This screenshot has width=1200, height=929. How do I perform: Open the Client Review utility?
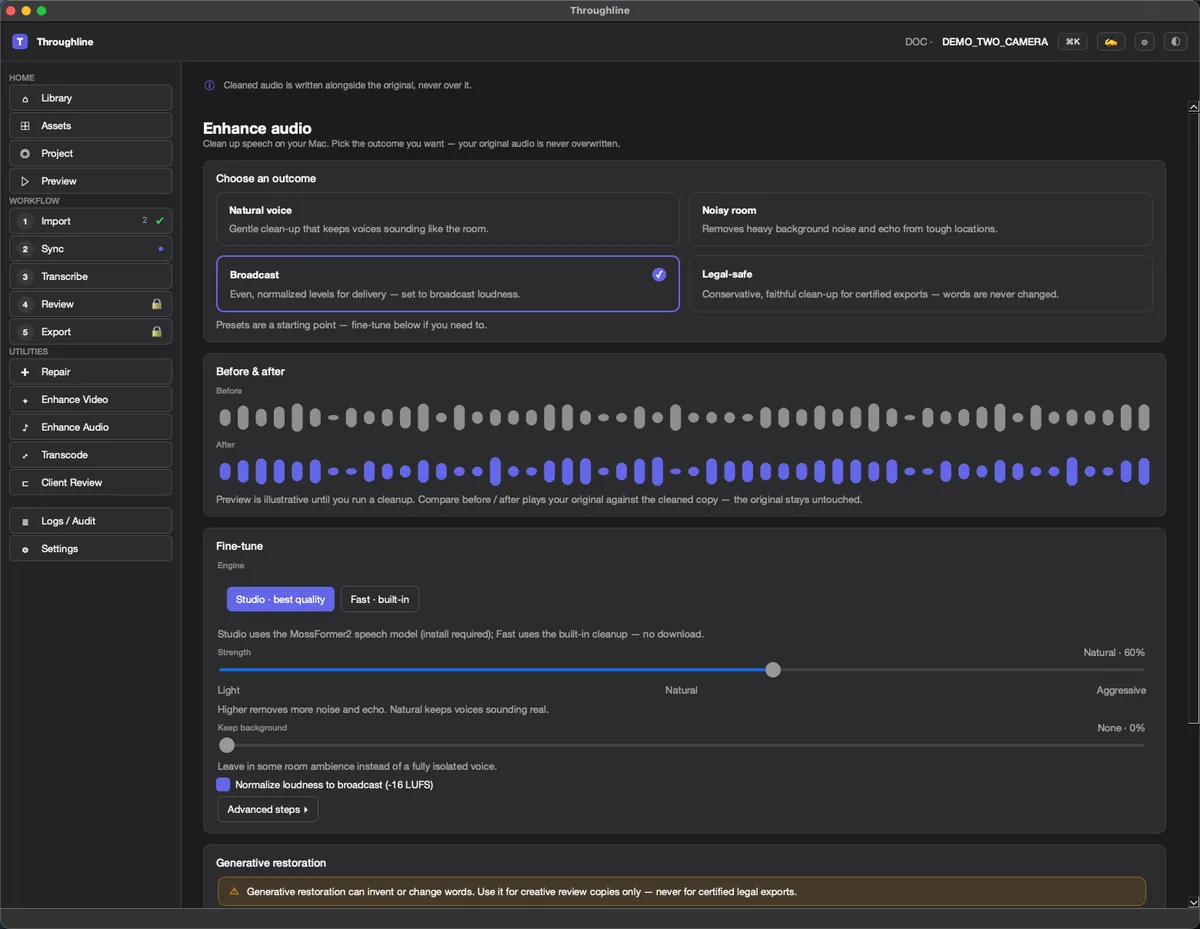[x=90, y=482]
